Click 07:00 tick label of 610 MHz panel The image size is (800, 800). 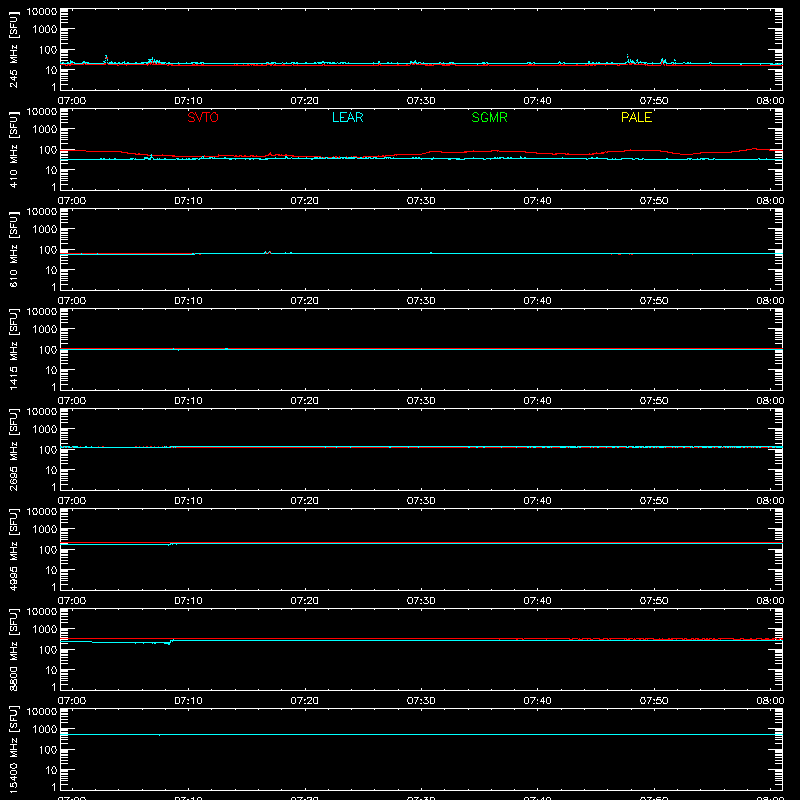tap(72, 301)
